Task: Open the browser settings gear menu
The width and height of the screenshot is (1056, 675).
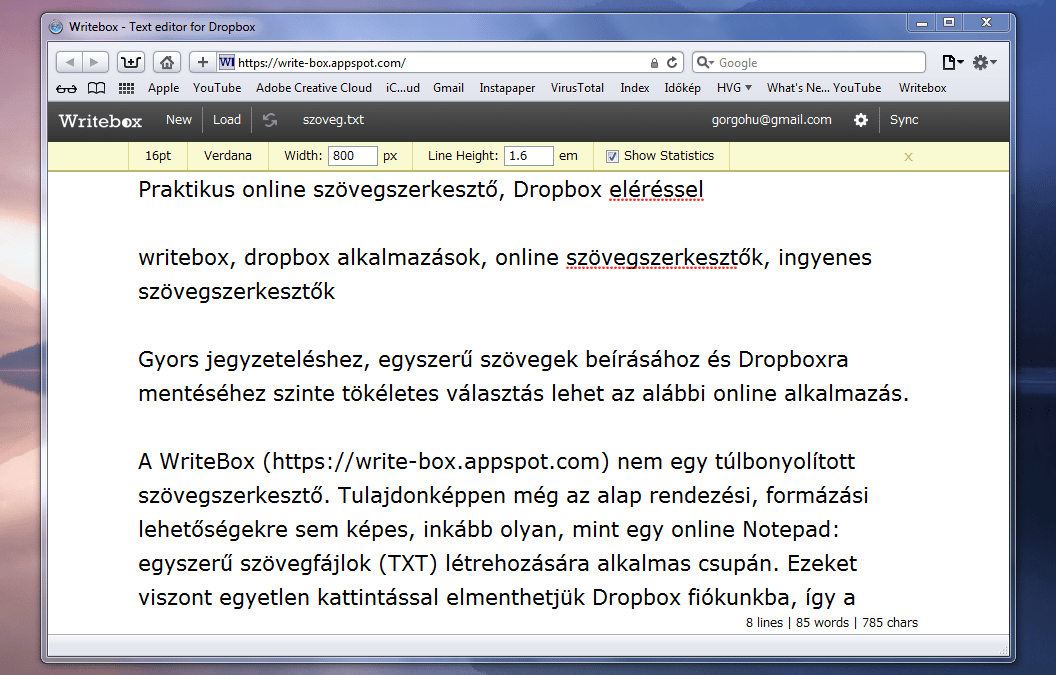Action: [984, 63]
